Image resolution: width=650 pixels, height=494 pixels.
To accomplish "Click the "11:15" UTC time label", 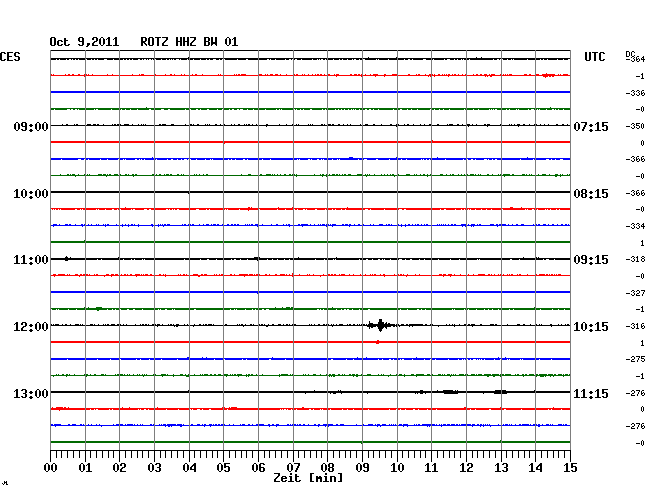I will (x=591, y=393).
